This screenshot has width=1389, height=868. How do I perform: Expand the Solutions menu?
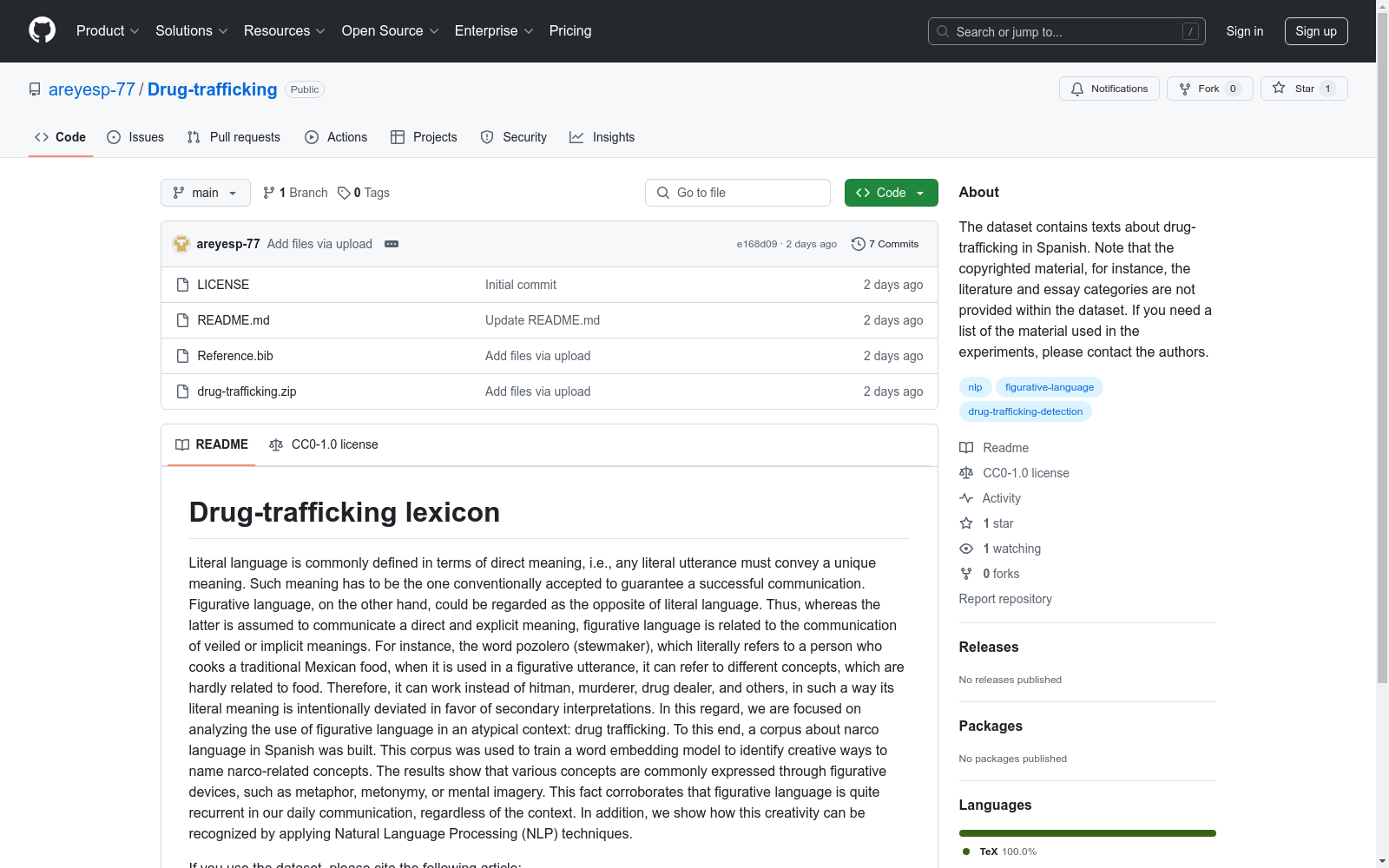click(x=192, y=30)
